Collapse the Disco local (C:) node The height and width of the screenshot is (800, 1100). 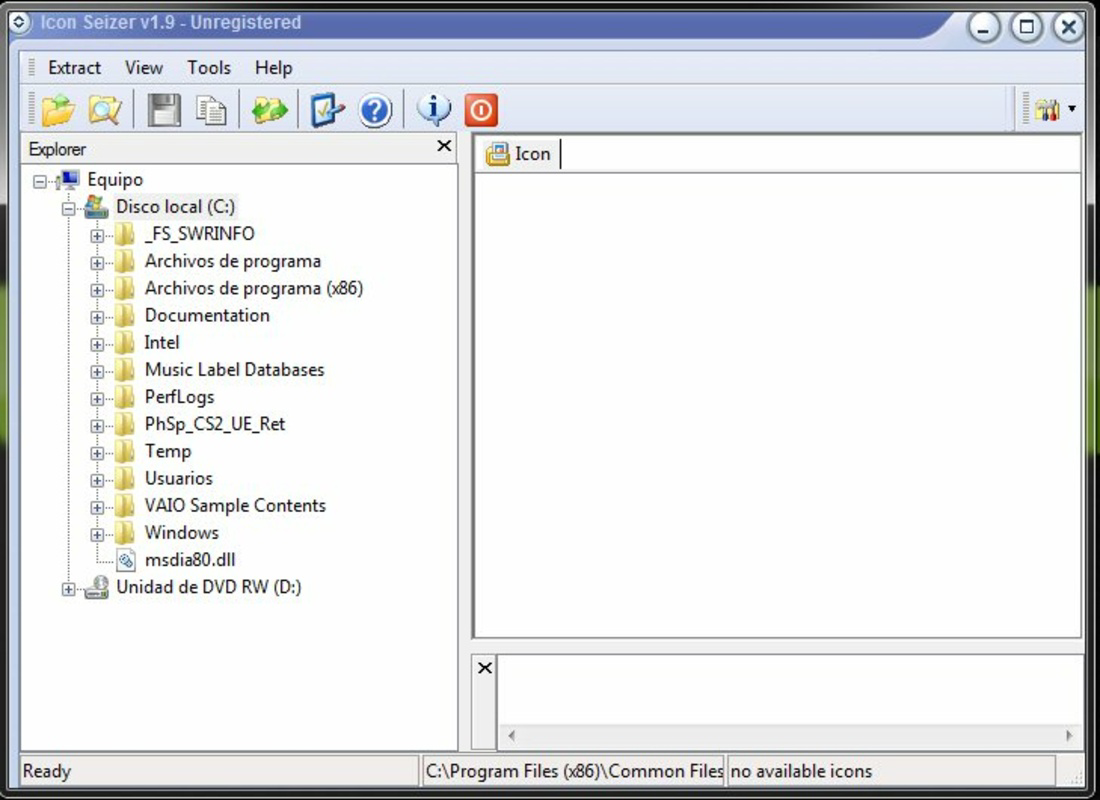pos(68,208)
